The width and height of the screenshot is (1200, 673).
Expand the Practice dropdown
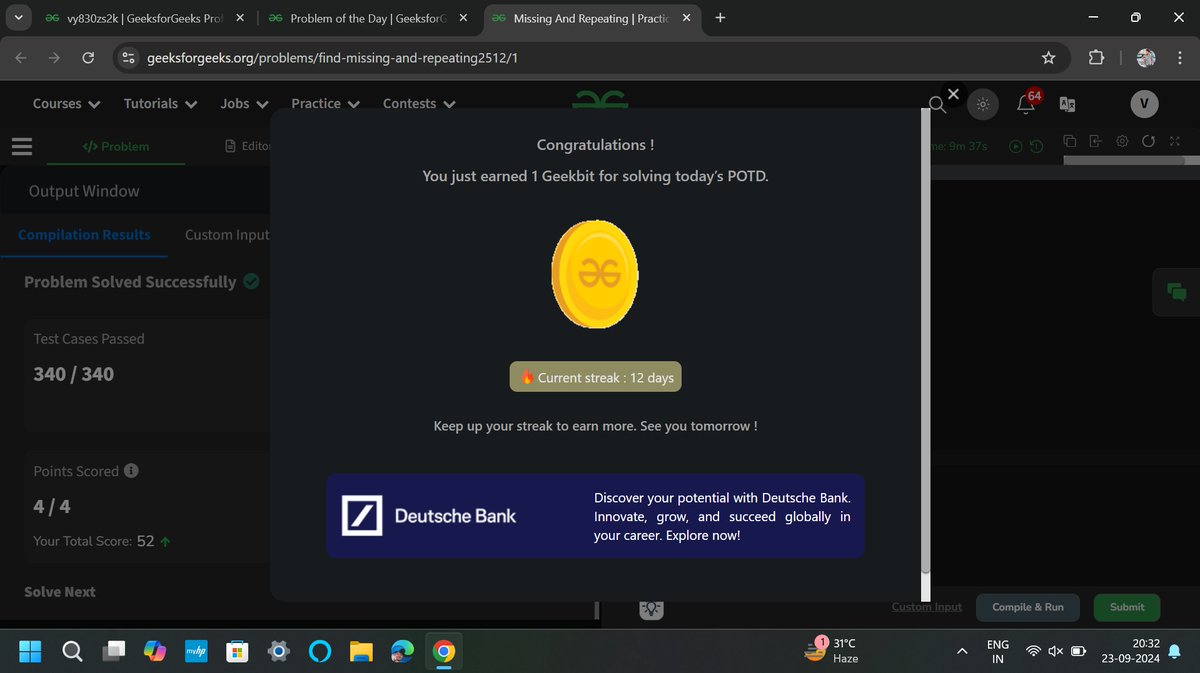point(325,104)
